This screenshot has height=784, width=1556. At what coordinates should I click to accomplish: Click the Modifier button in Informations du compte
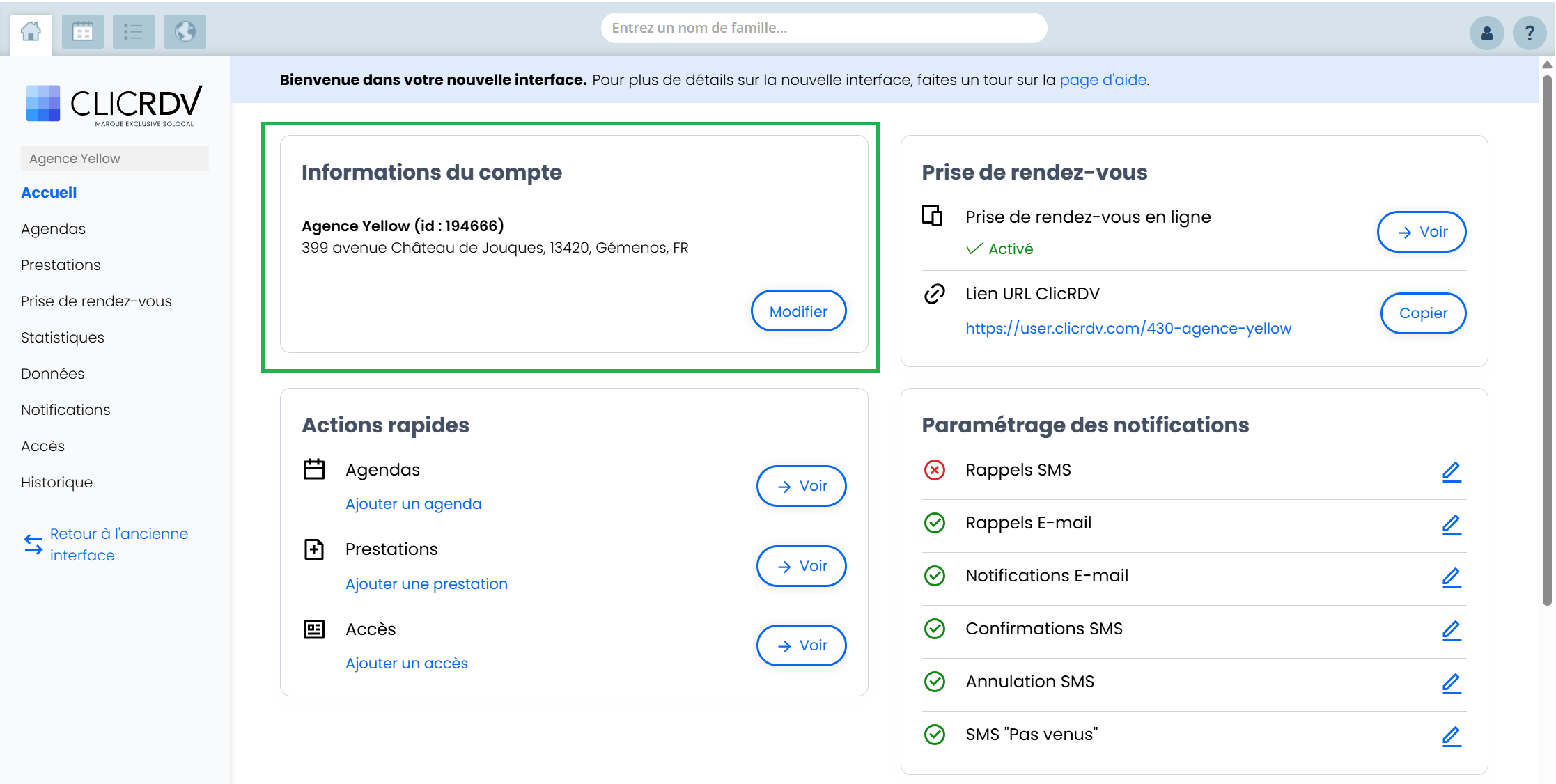tap(798, 311)
